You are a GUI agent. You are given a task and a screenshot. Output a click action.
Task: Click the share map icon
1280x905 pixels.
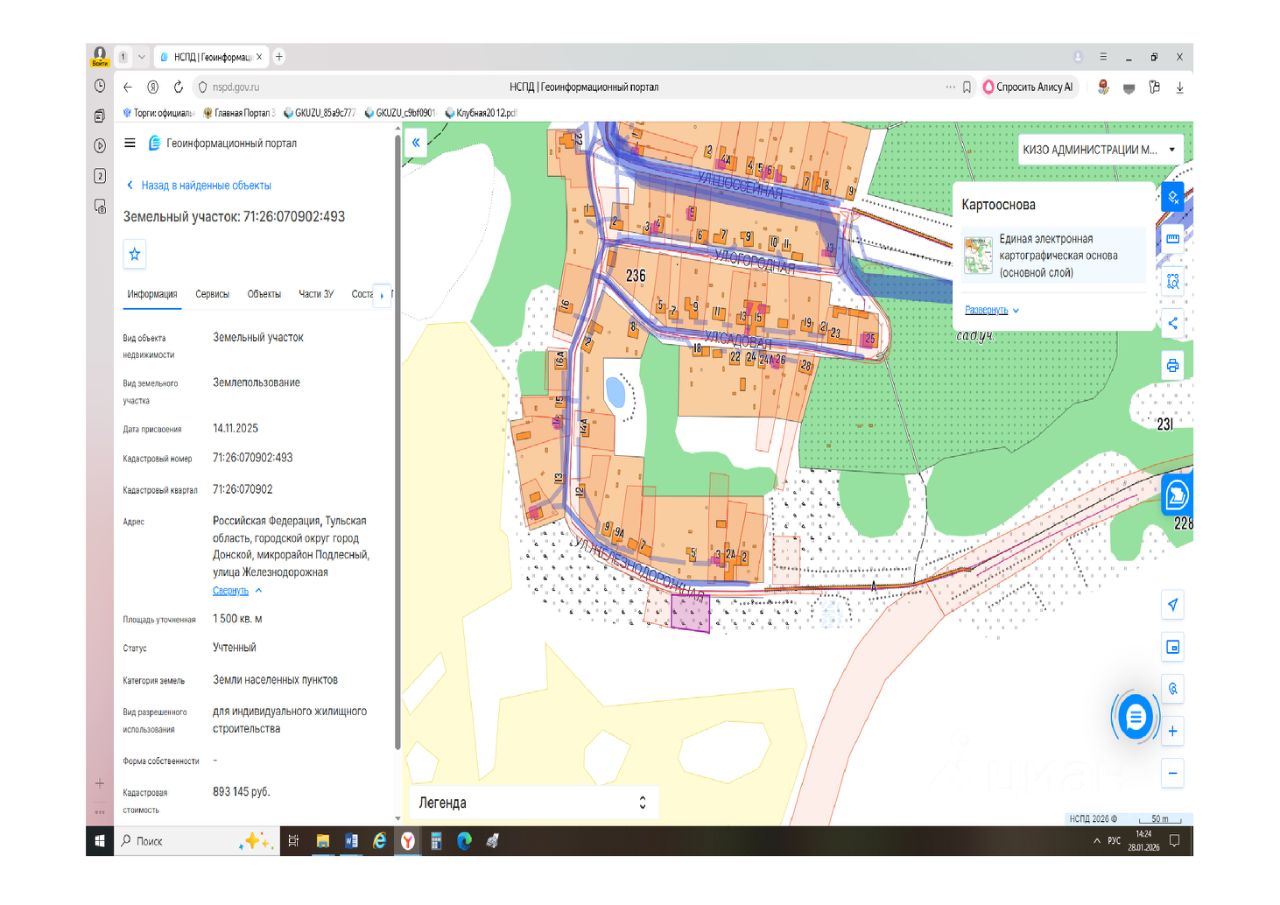pyautogui.click(x=1173, y=323)
